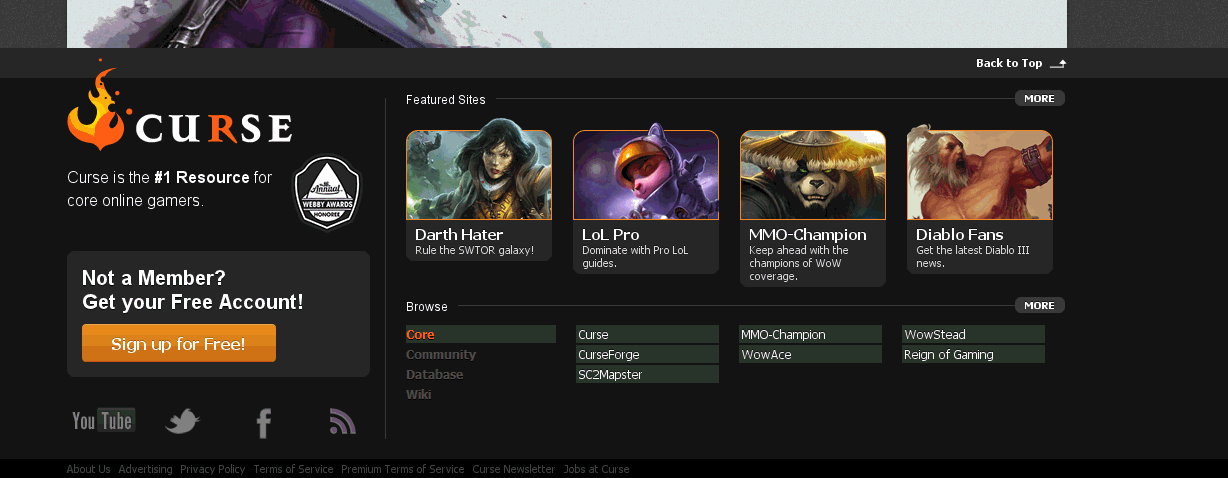This screenshot has width=1228, height=478.
Task: Open the Curse Facebook icon
Action: pyautogui.click(x=263, y=423)
